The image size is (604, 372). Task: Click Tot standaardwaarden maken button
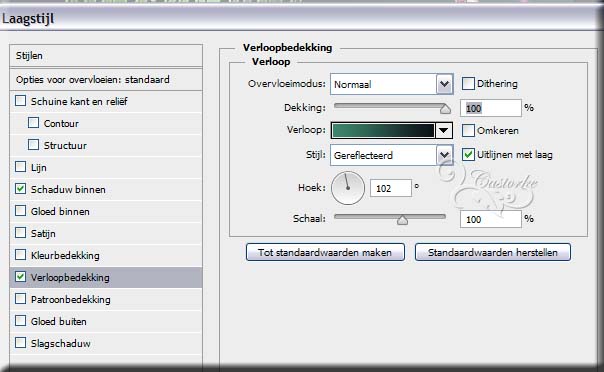click(x=325, y=252)
